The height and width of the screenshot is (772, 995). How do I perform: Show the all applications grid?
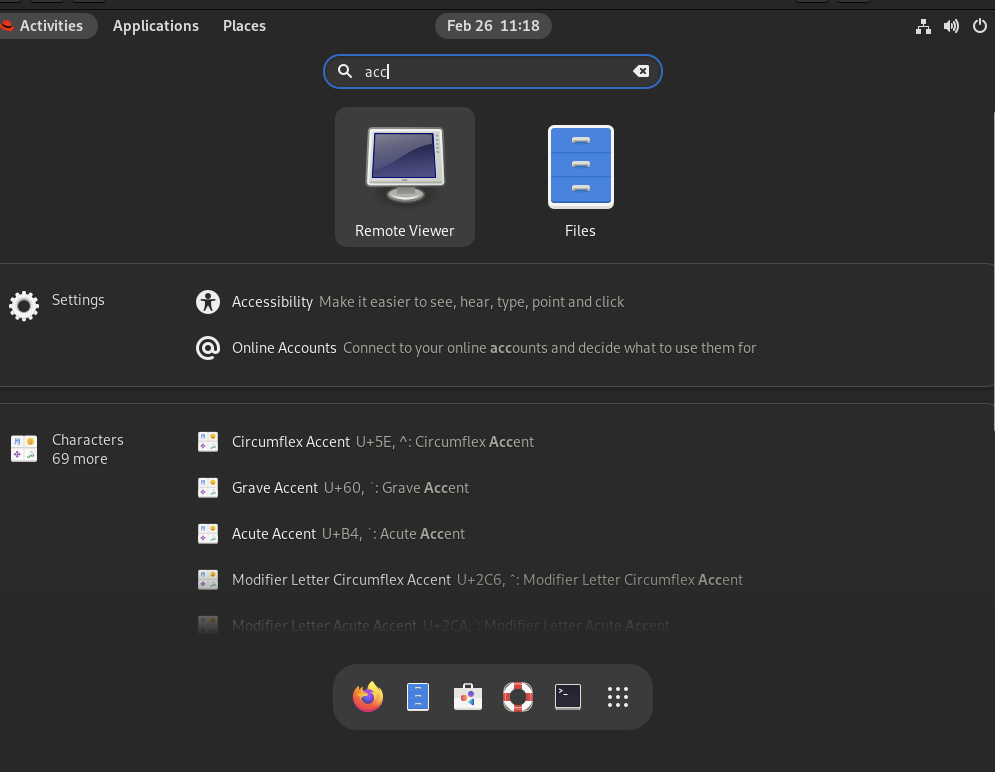coord(617,697)
